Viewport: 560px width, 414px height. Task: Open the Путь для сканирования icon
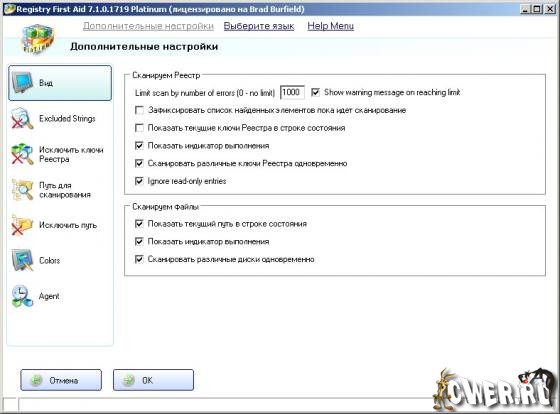pyautogui.click(x=22, y=190)
